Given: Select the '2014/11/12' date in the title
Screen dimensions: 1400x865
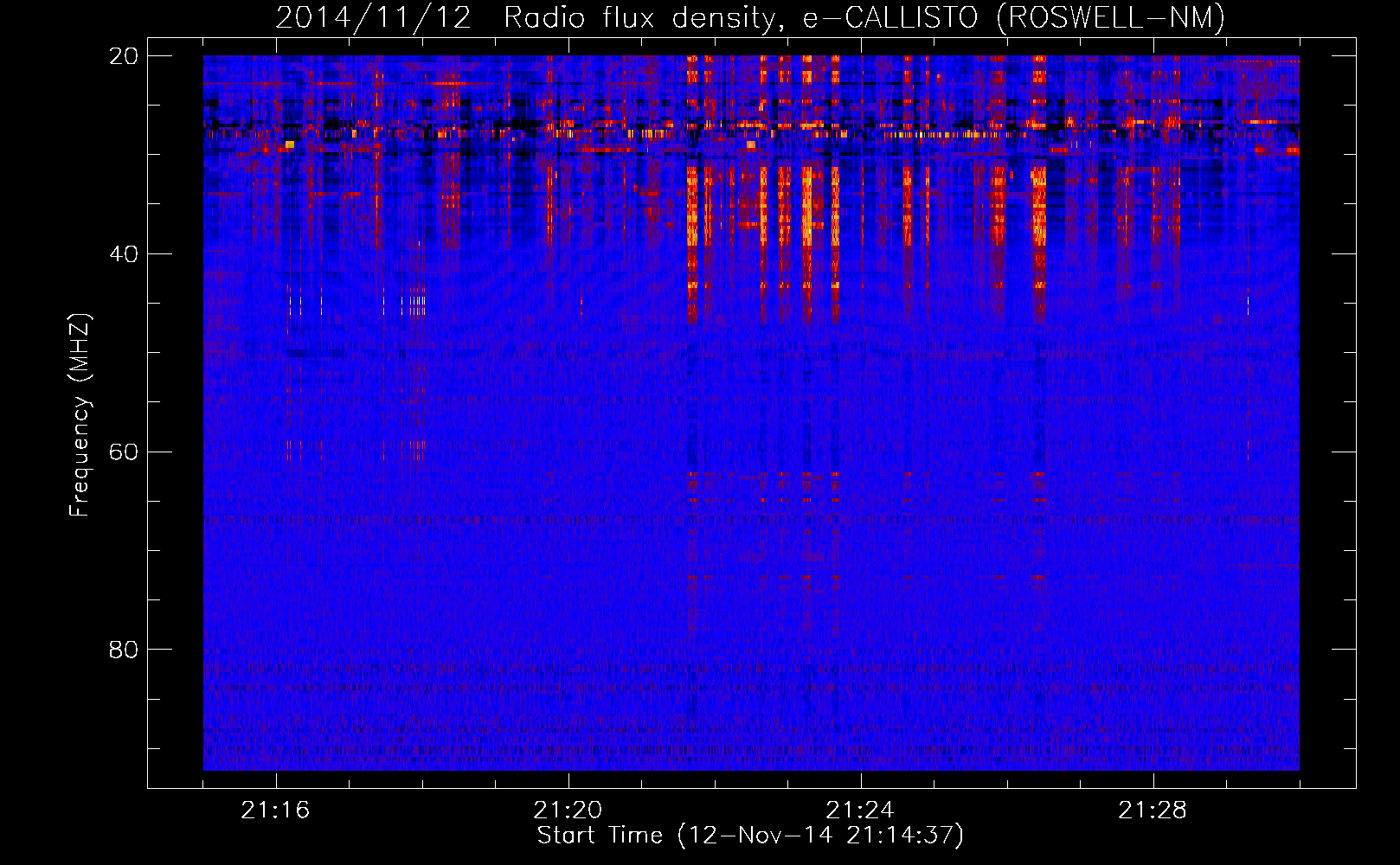Looking at the screenshot, I should (374, 17).
